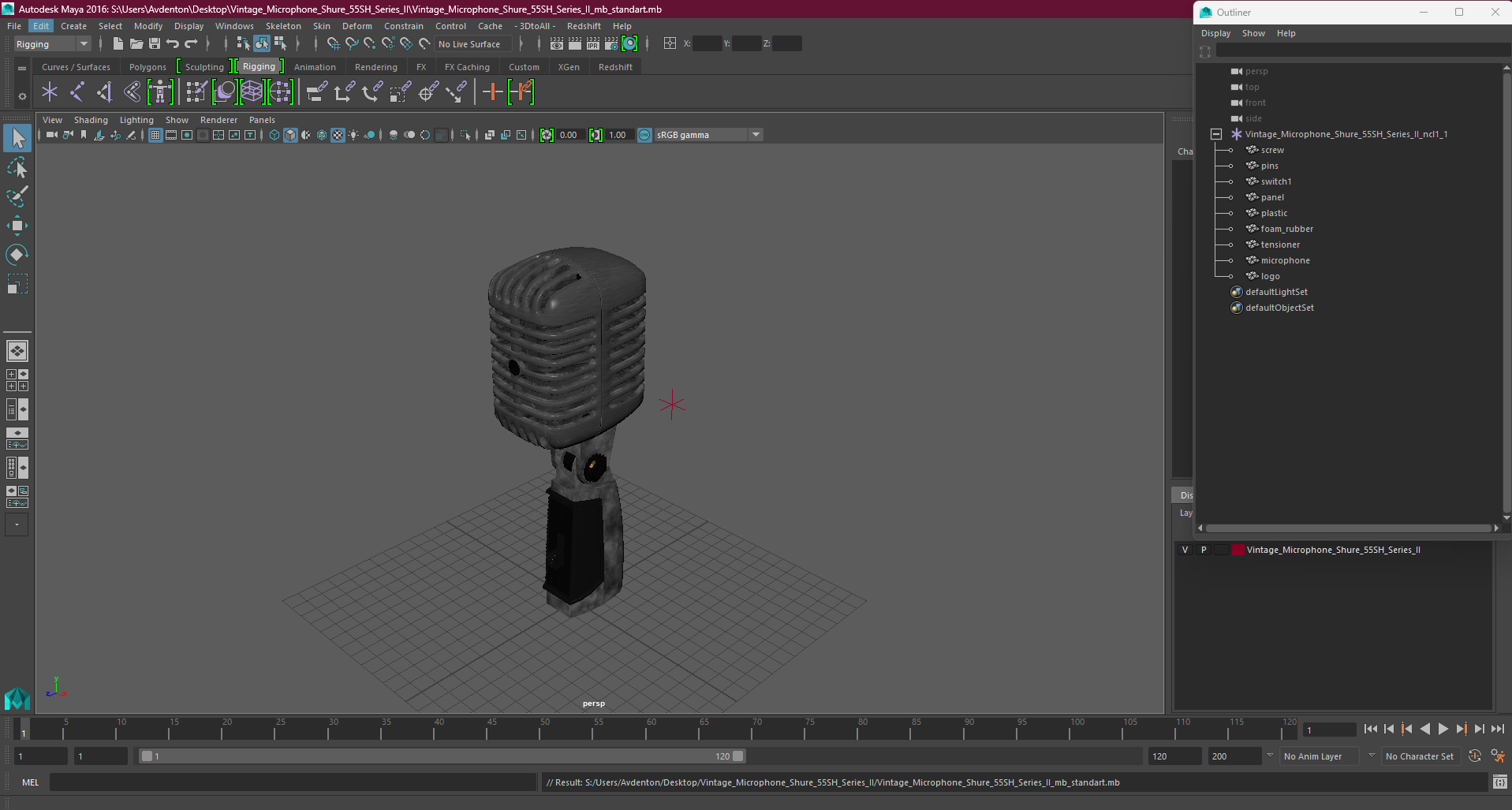Choose the Scale tool in toolbox
This screenshot has width=1512, height=810.
tap(17, 283)
